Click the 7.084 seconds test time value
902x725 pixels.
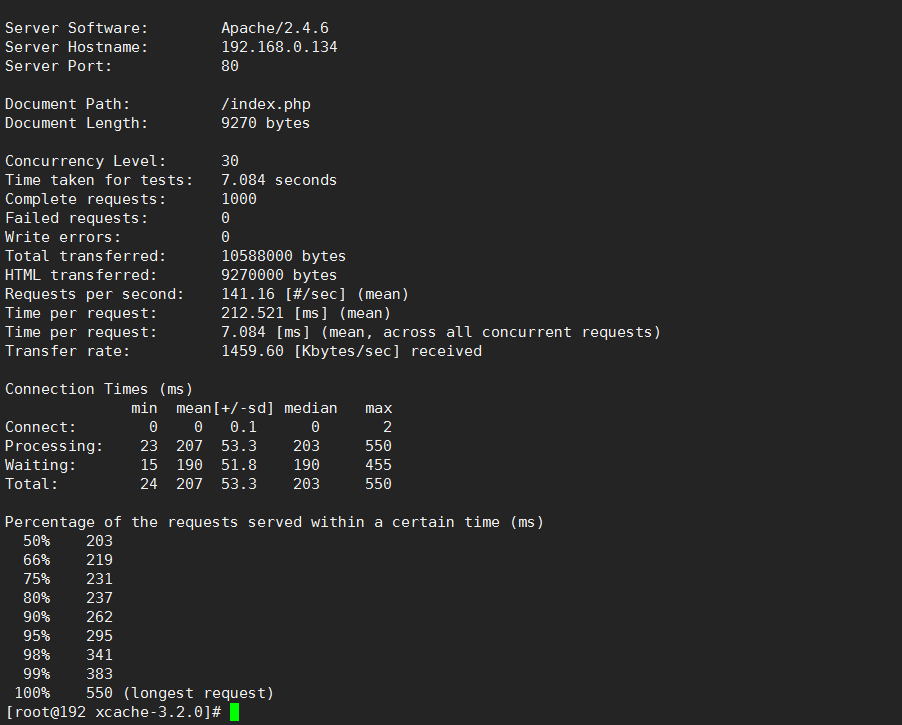pos(279,180)
